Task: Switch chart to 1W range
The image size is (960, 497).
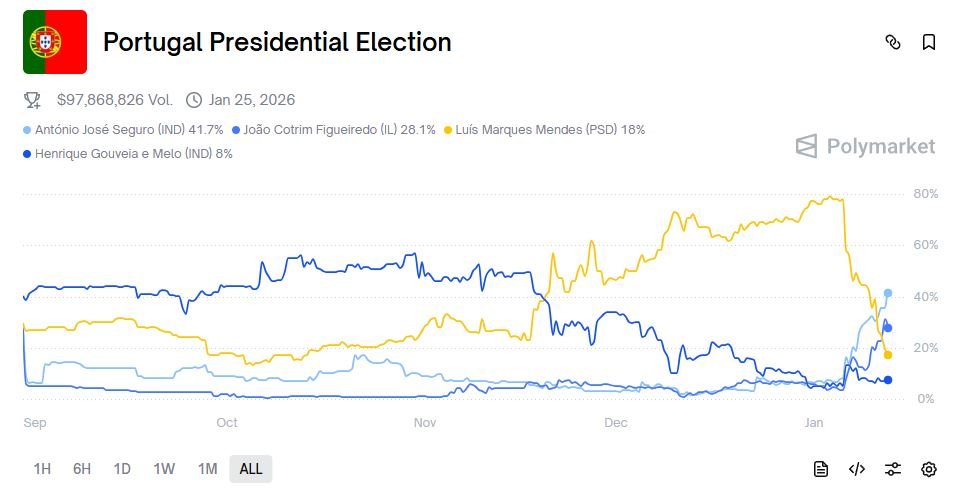Action: [x=164, y=469]
